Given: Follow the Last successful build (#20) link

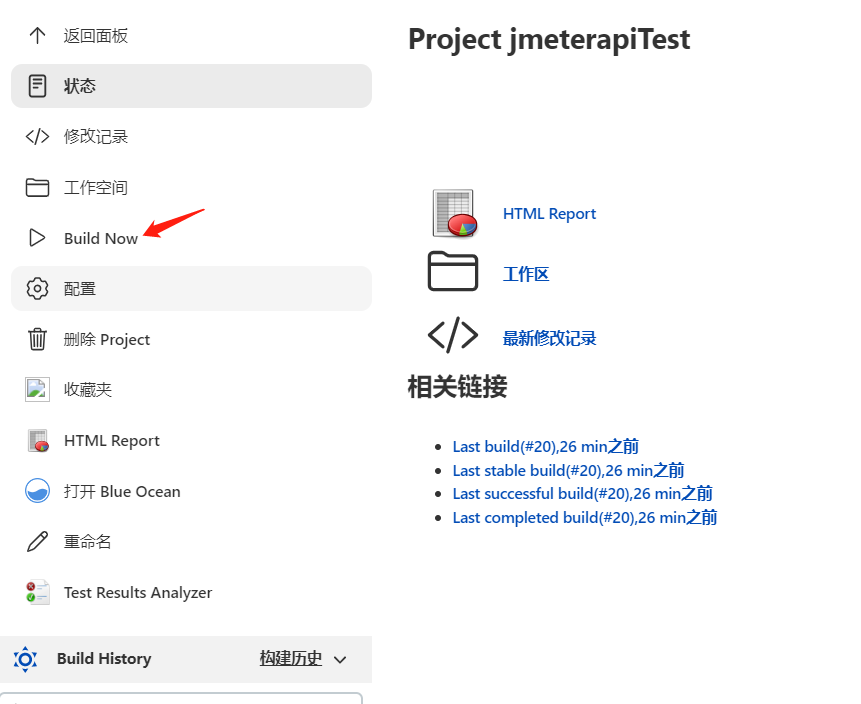Looking at the screenshot, I should coord(582,493).
